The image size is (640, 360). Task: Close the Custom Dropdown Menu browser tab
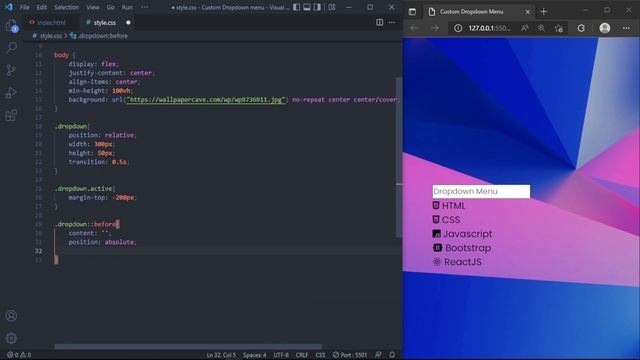[x=527, y=12]
